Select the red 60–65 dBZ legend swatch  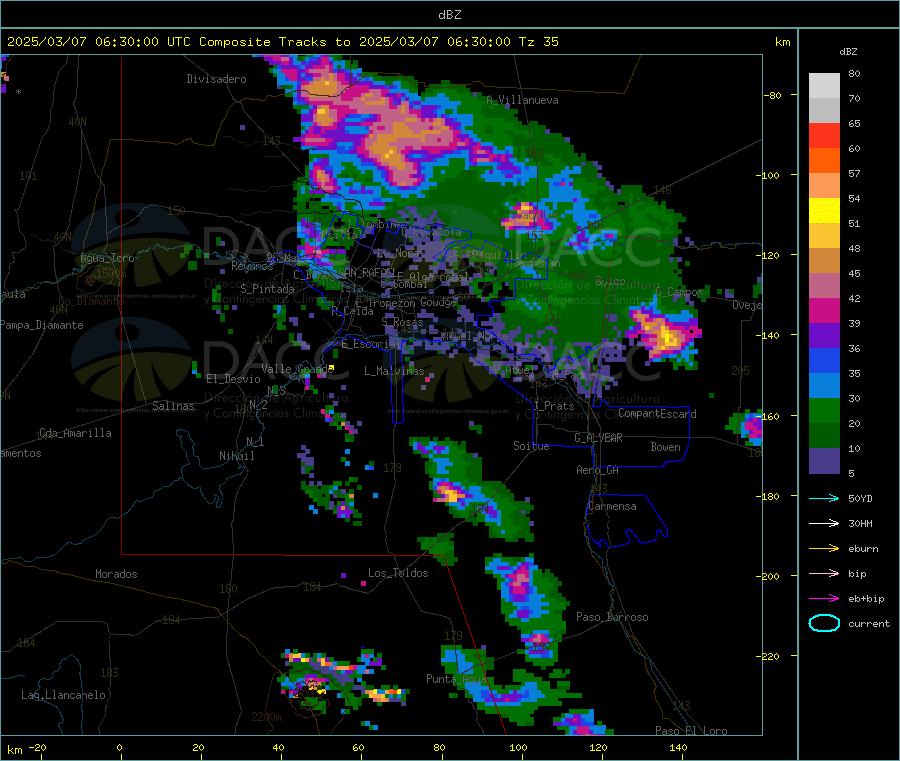pos(824,135)
